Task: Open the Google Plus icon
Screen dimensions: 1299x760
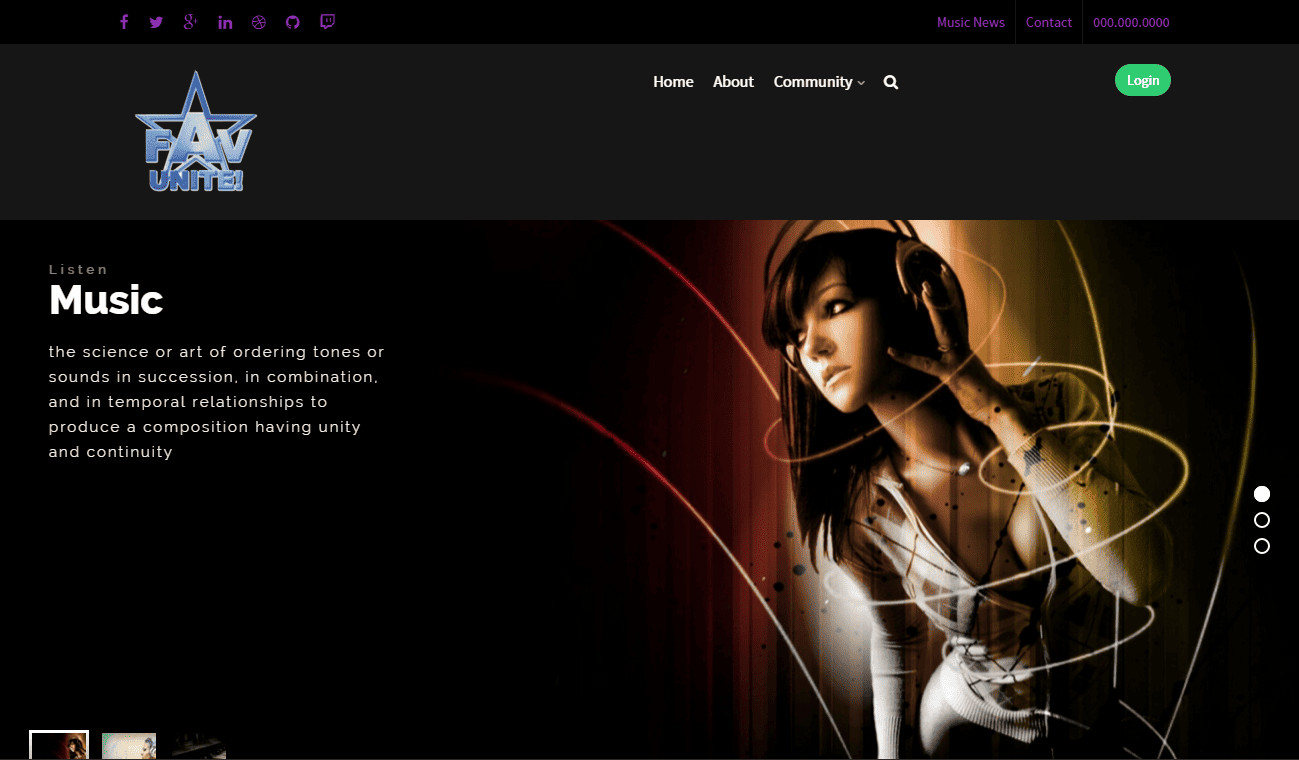Action: (190, 22)
